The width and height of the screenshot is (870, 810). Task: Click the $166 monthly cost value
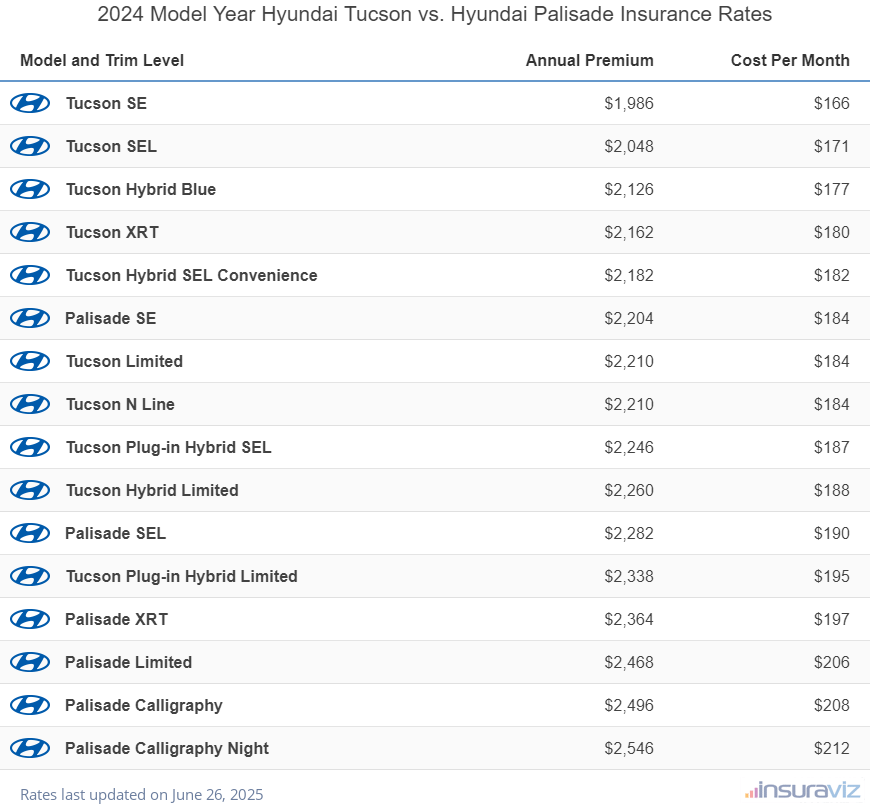(x=832, y=103)
